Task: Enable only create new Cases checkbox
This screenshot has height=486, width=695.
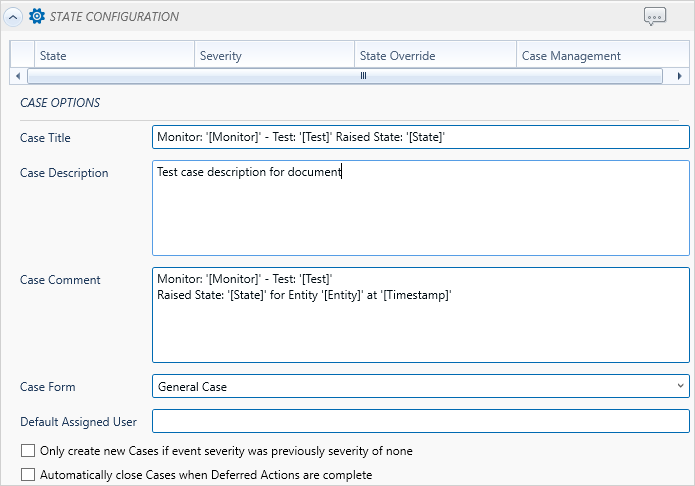Action: click(28, 451)
